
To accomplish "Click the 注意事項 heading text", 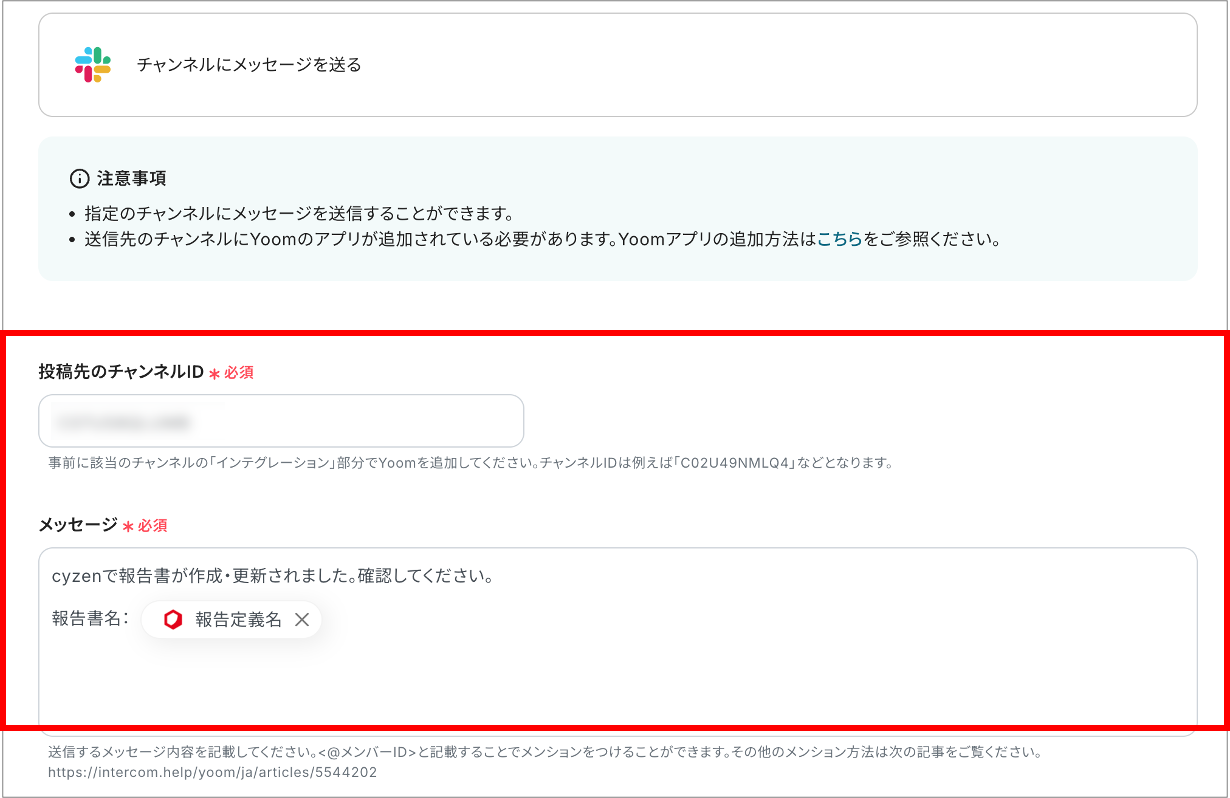I will coord(131,179).
